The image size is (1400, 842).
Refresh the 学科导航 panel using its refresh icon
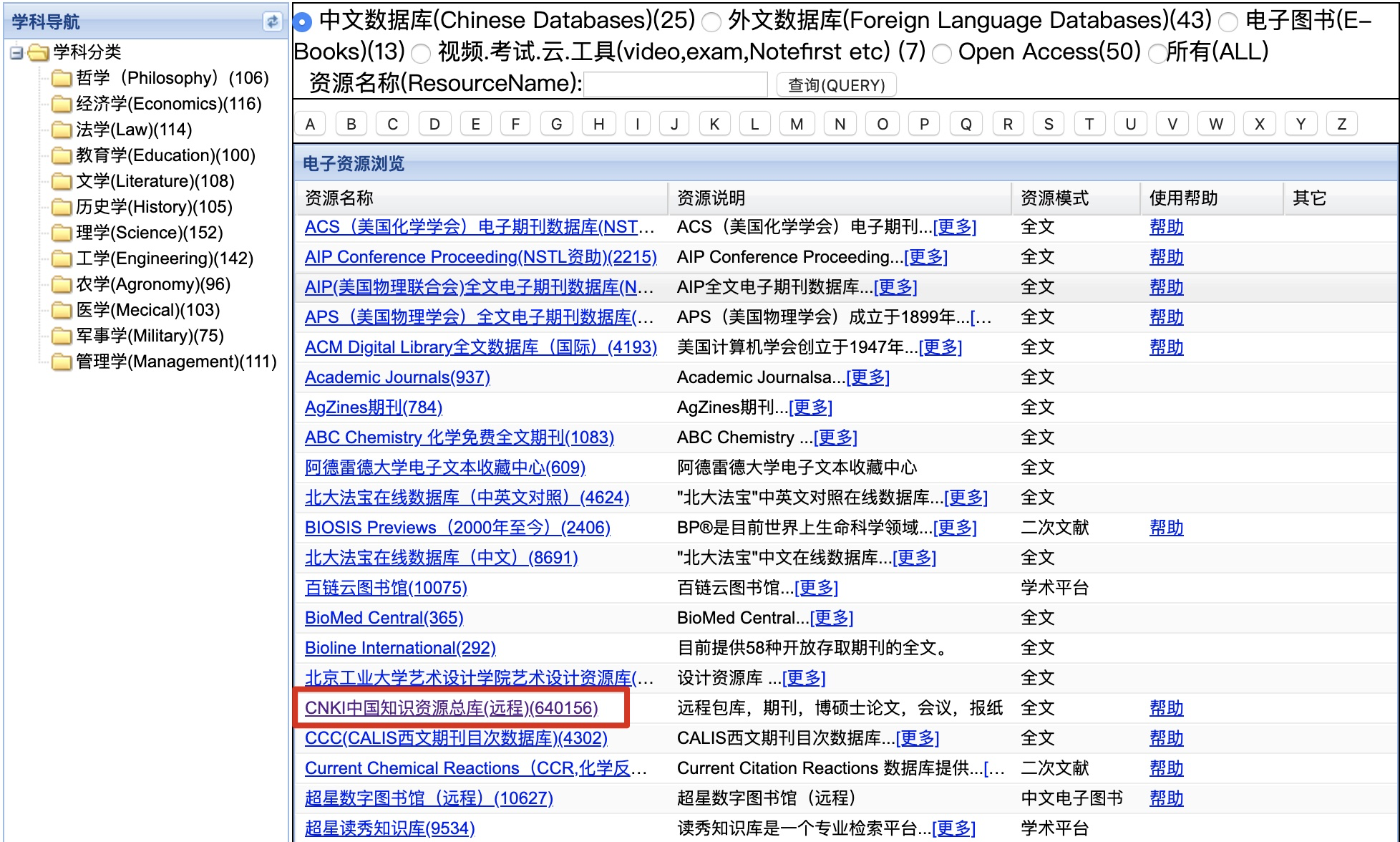(272, 21)
